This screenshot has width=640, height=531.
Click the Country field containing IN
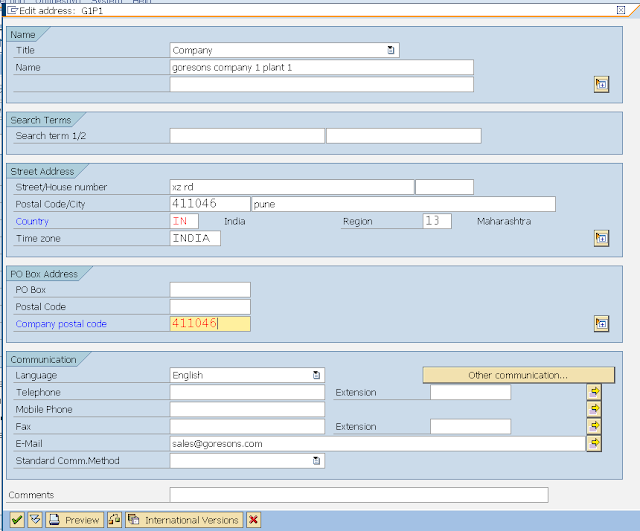184,221
